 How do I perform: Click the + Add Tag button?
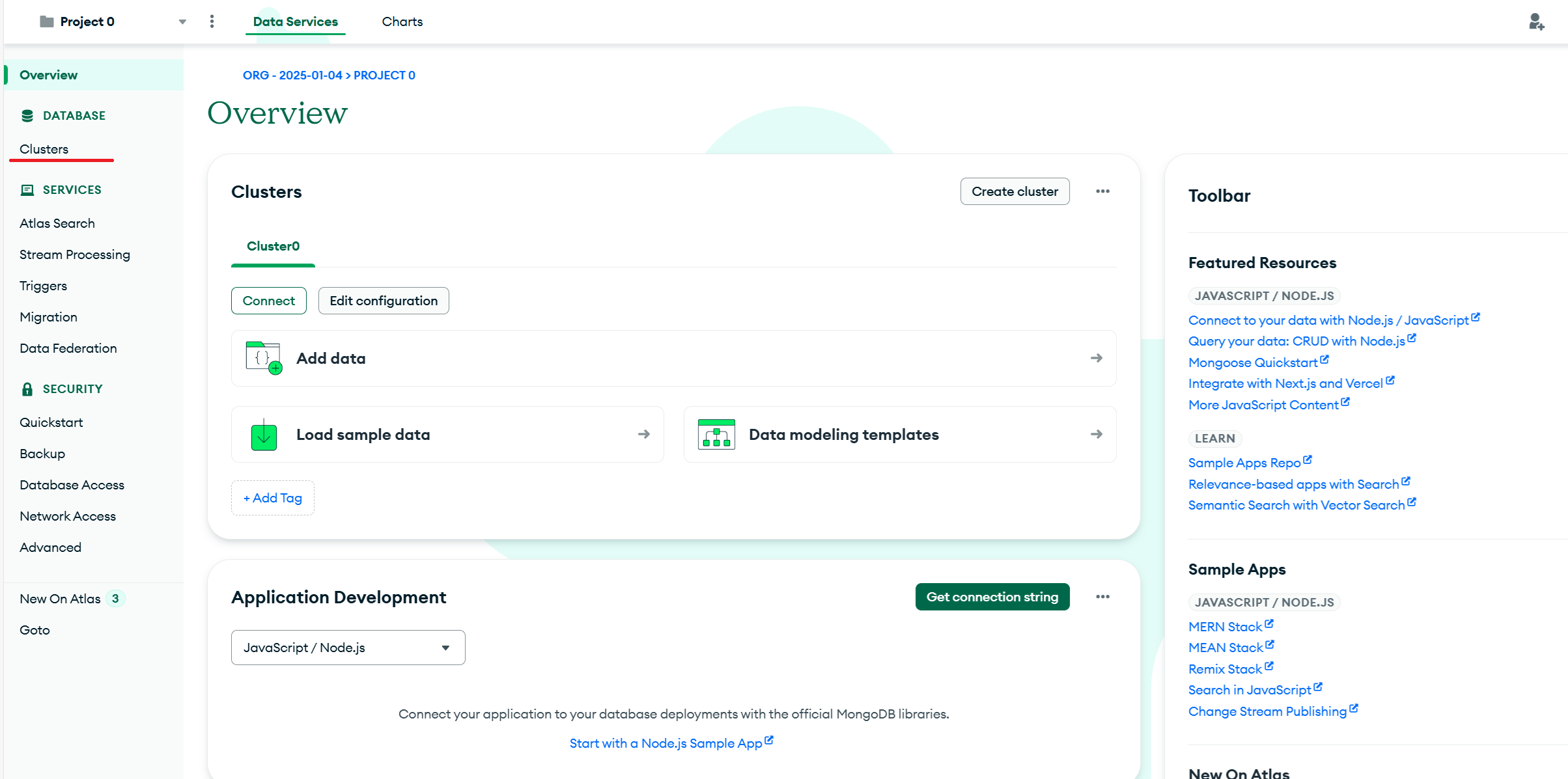click(x=272, y=498)
